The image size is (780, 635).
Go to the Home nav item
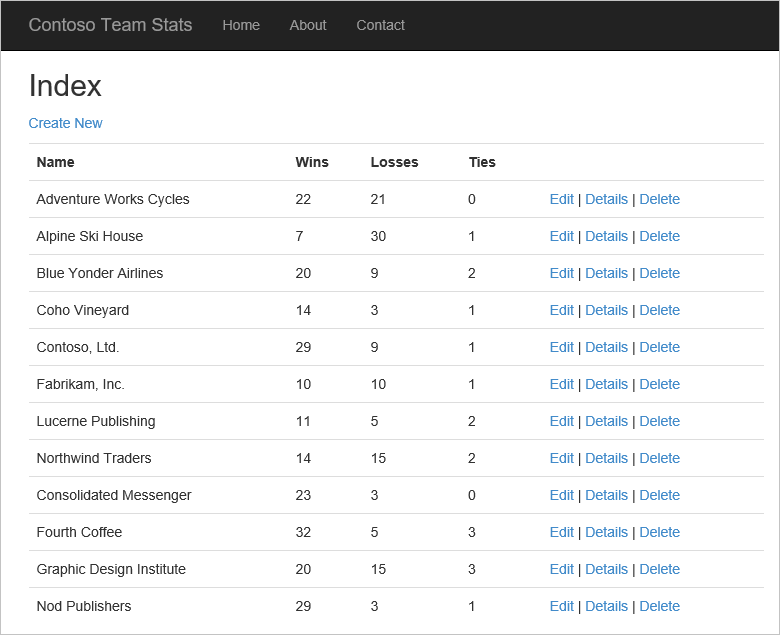click(241, 25)
